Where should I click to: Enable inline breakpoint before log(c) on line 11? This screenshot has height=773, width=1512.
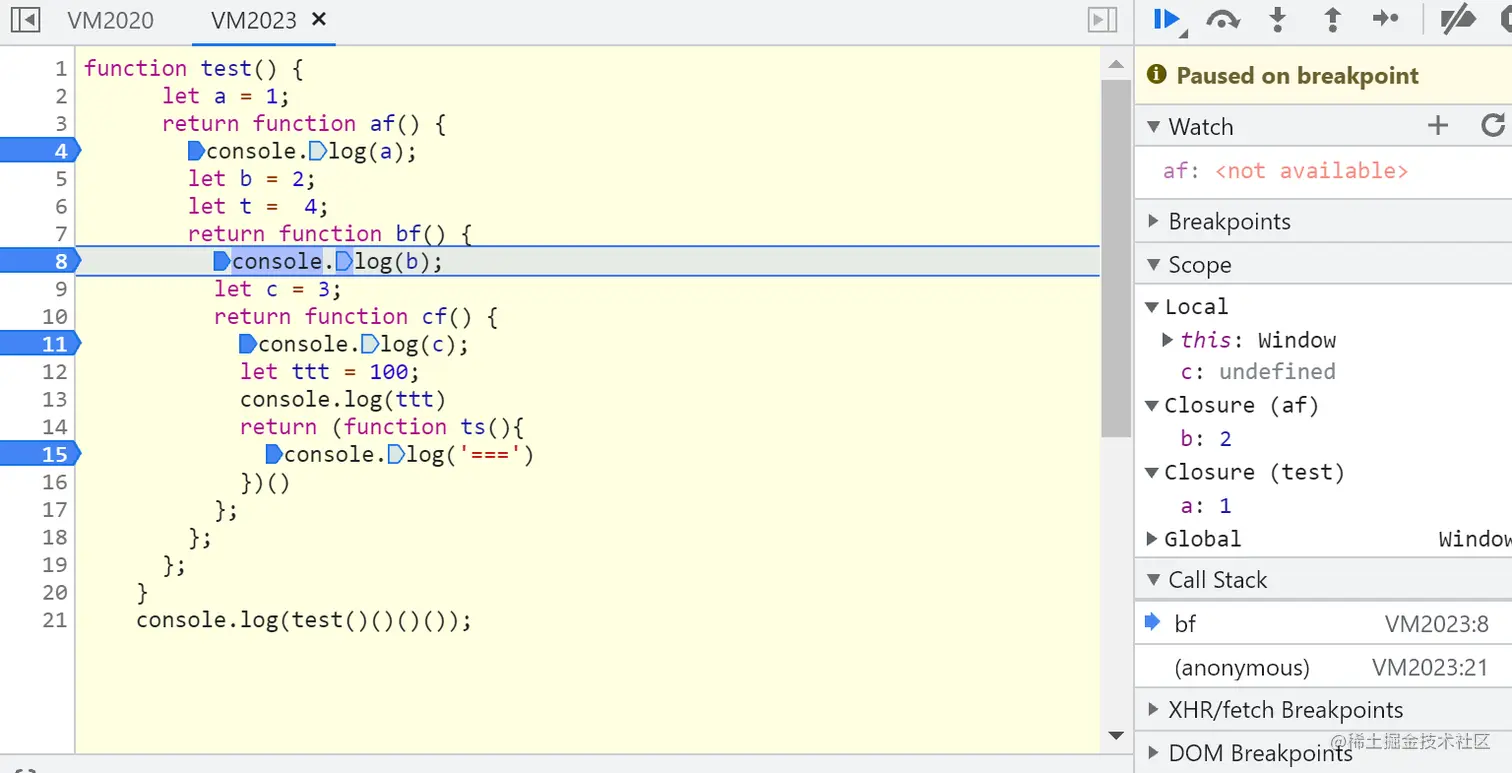coord(370,345)
